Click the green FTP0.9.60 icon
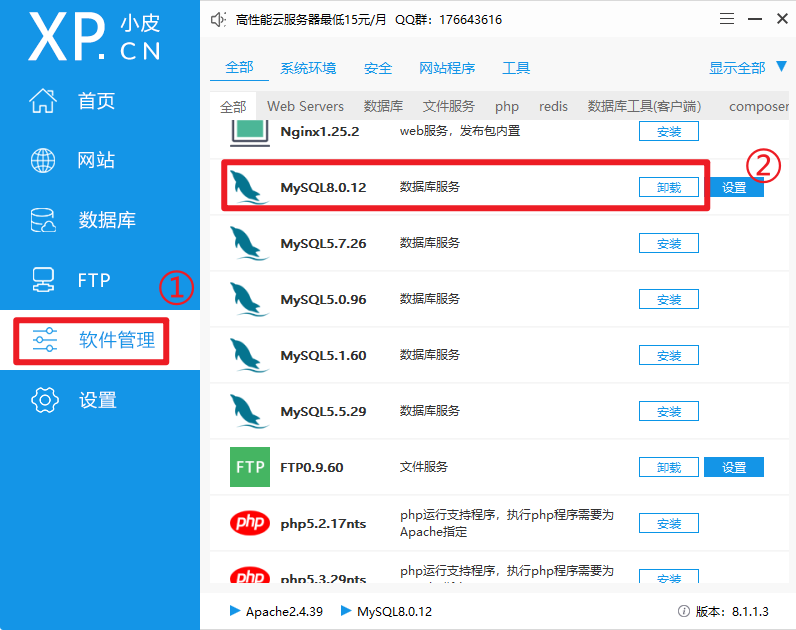The width and height of the screenshot is (796, 630). tap(250, 467)
